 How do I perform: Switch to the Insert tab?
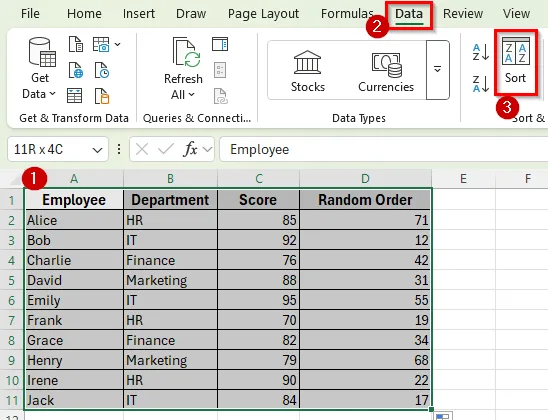click(139, 14)
